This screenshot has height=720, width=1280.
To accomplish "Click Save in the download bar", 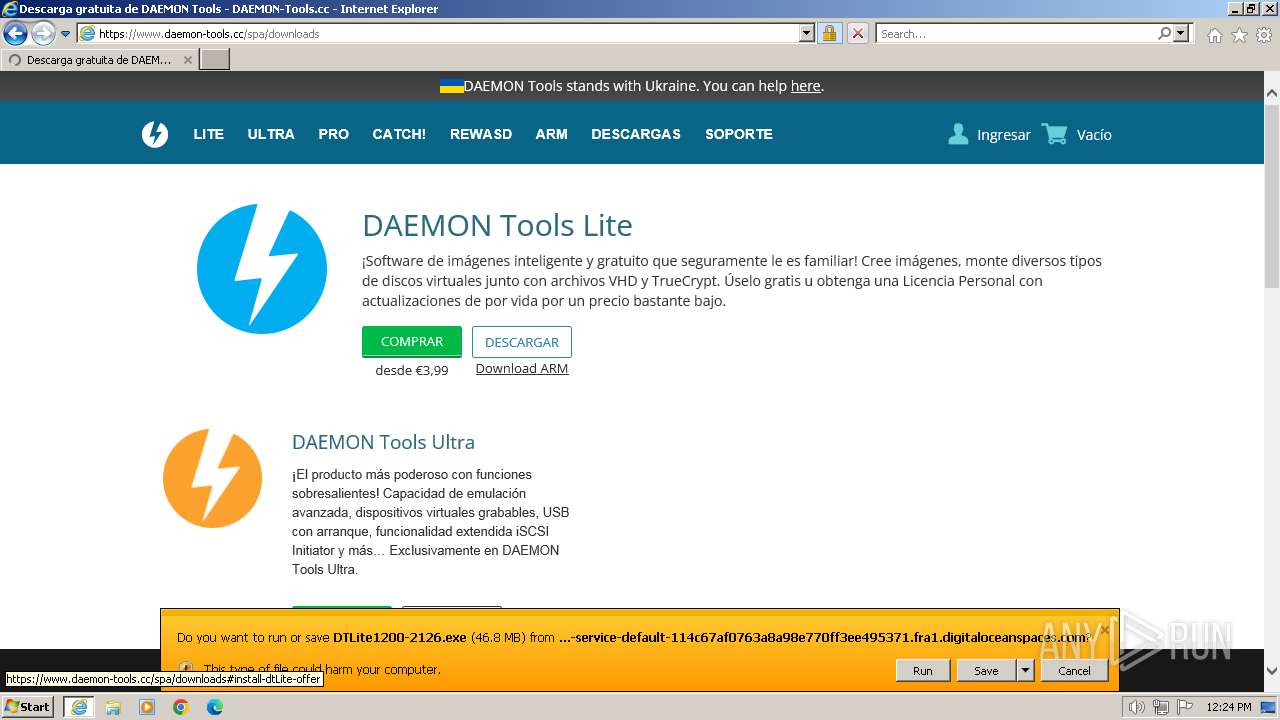I will (986, 671).
